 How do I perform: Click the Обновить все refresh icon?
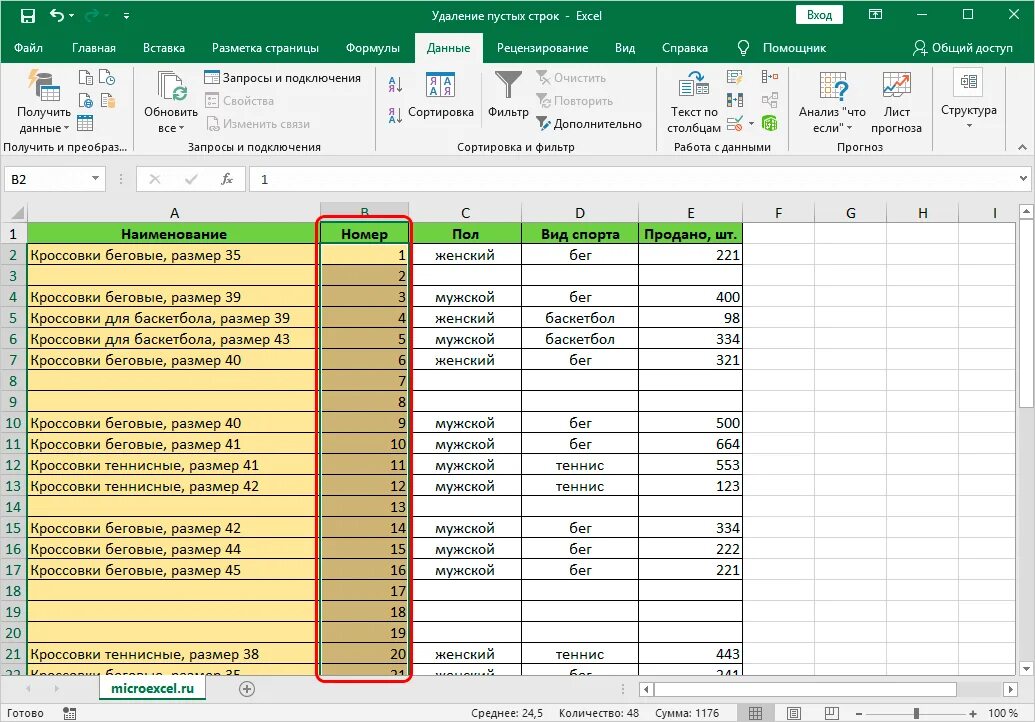point(172,86)
